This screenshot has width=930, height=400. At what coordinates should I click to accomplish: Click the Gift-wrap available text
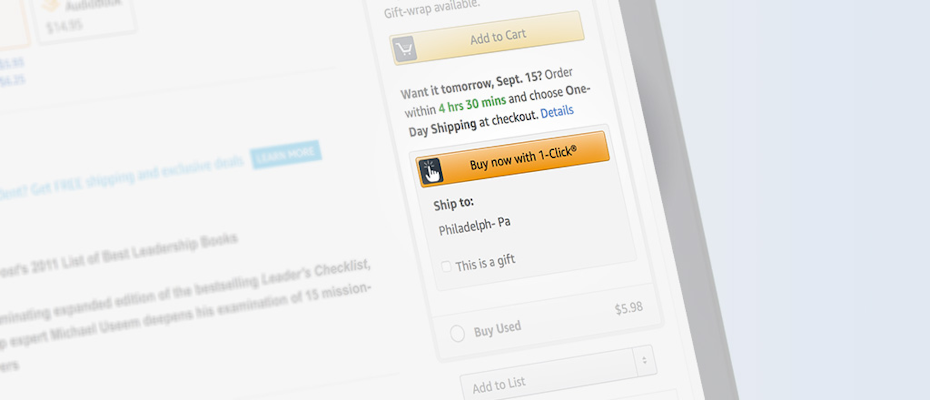click(x=432, y=5)
